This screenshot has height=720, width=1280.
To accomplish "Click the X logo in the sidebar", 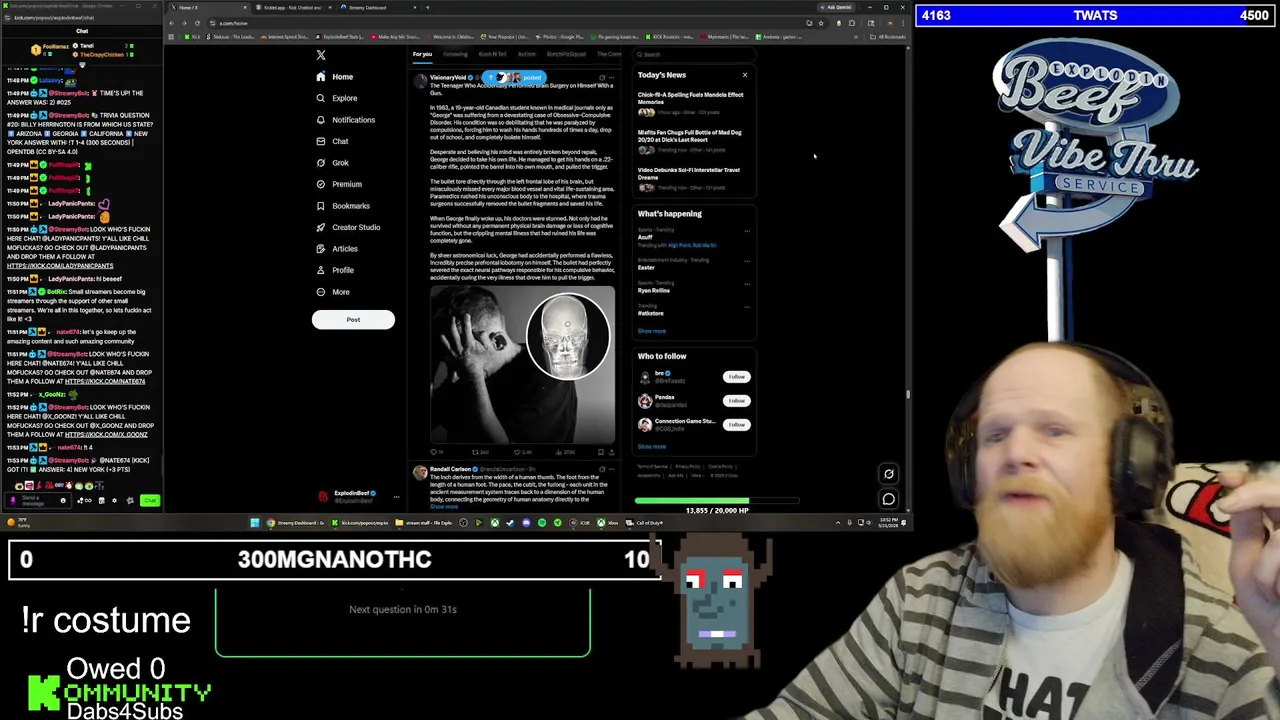I will (x=321, y=55).
